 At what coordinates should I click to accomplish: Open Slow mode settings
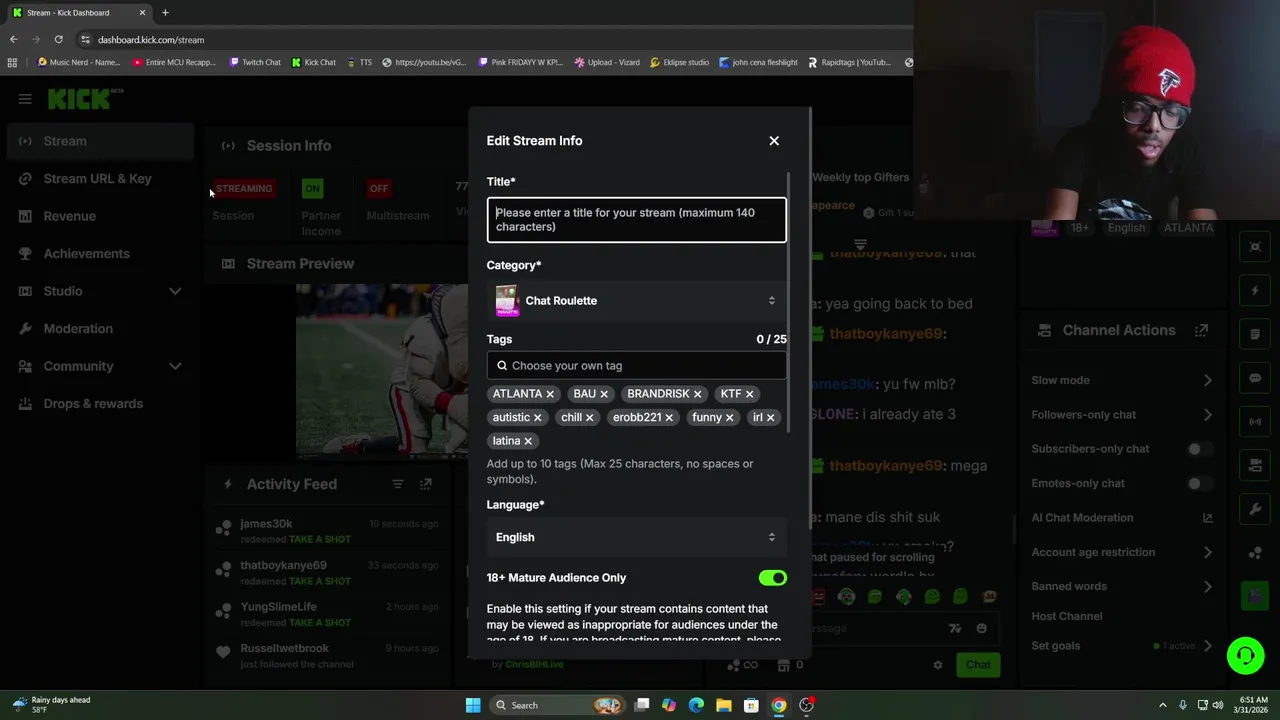(x=1121, y=380)
